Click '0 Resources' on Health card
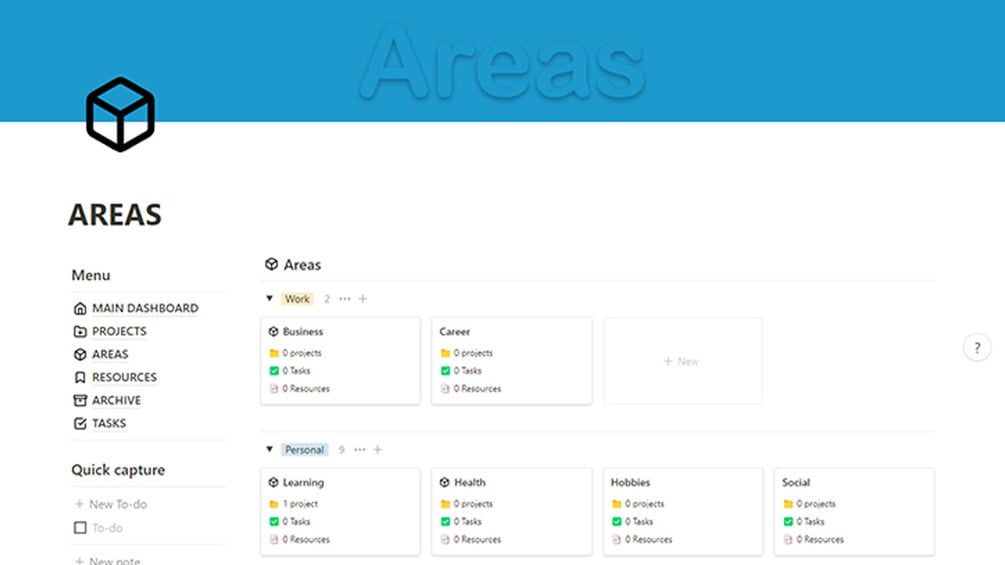 [478, 540]
